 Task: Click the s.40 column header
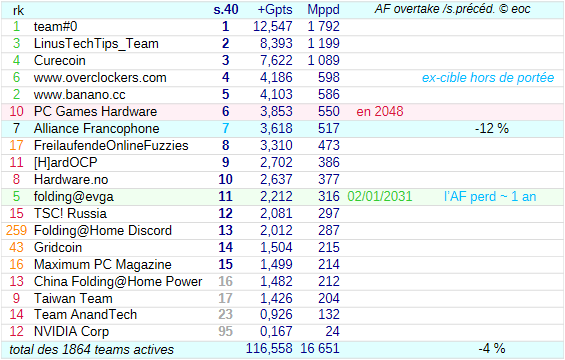click(x=226, y=10)
